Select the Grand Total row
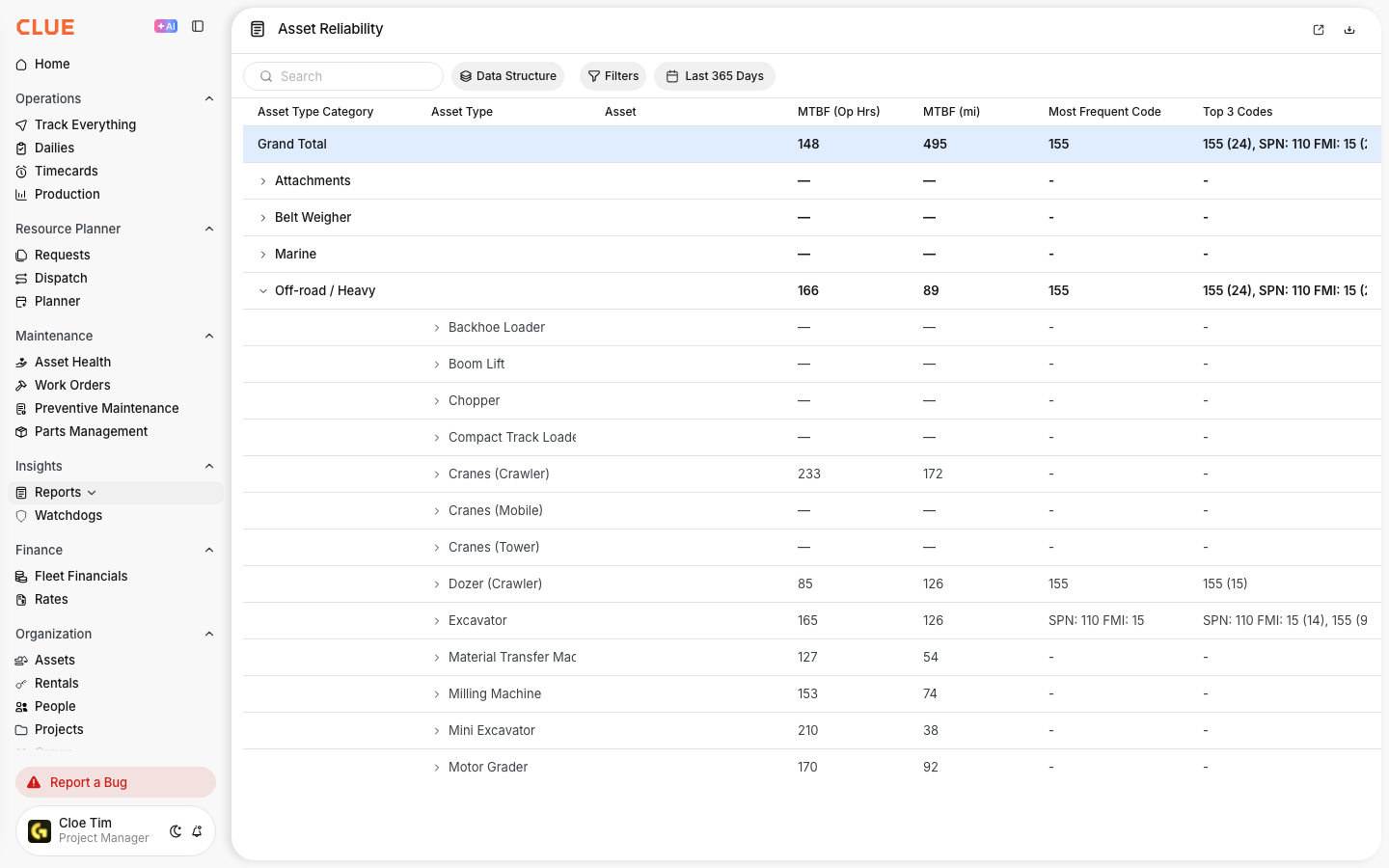 [812, 144]
